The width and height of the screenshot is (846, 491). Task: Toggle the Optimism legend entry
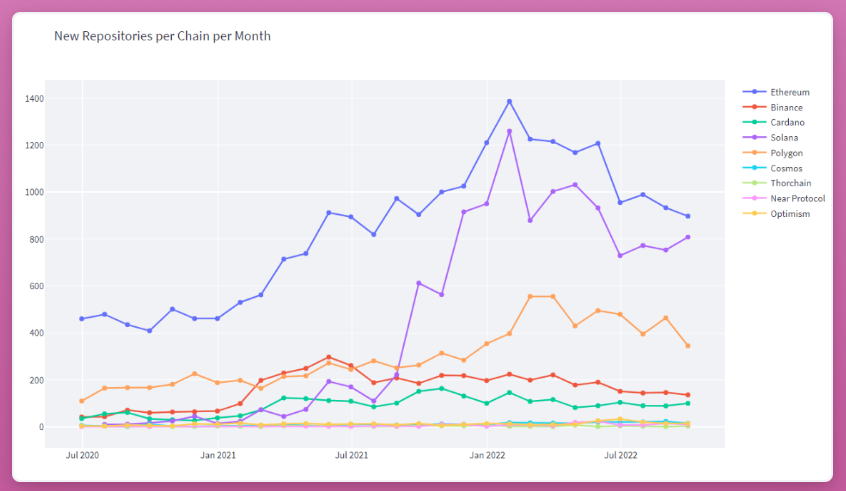pos(776,214)
